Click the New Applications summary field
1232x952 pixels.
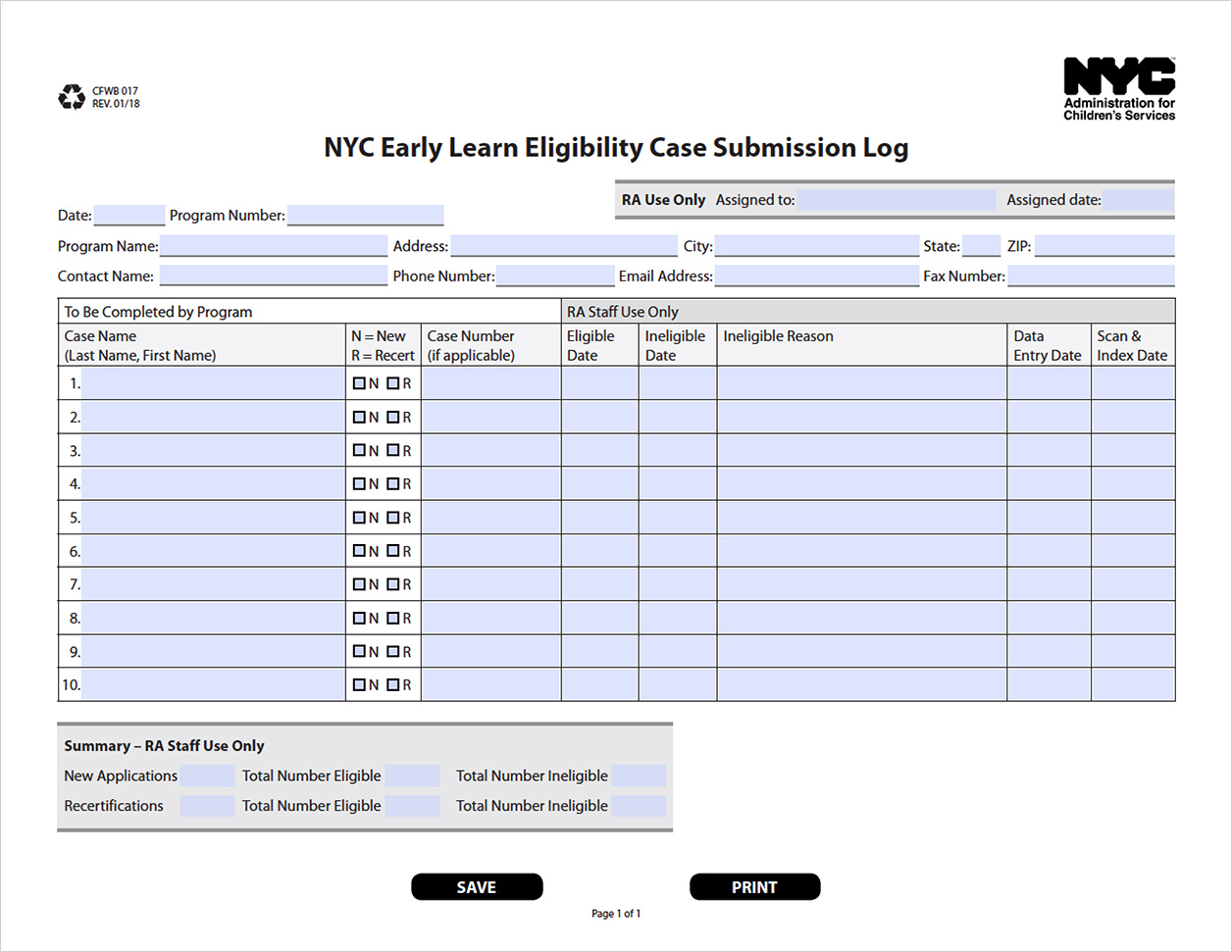[208, 777]
